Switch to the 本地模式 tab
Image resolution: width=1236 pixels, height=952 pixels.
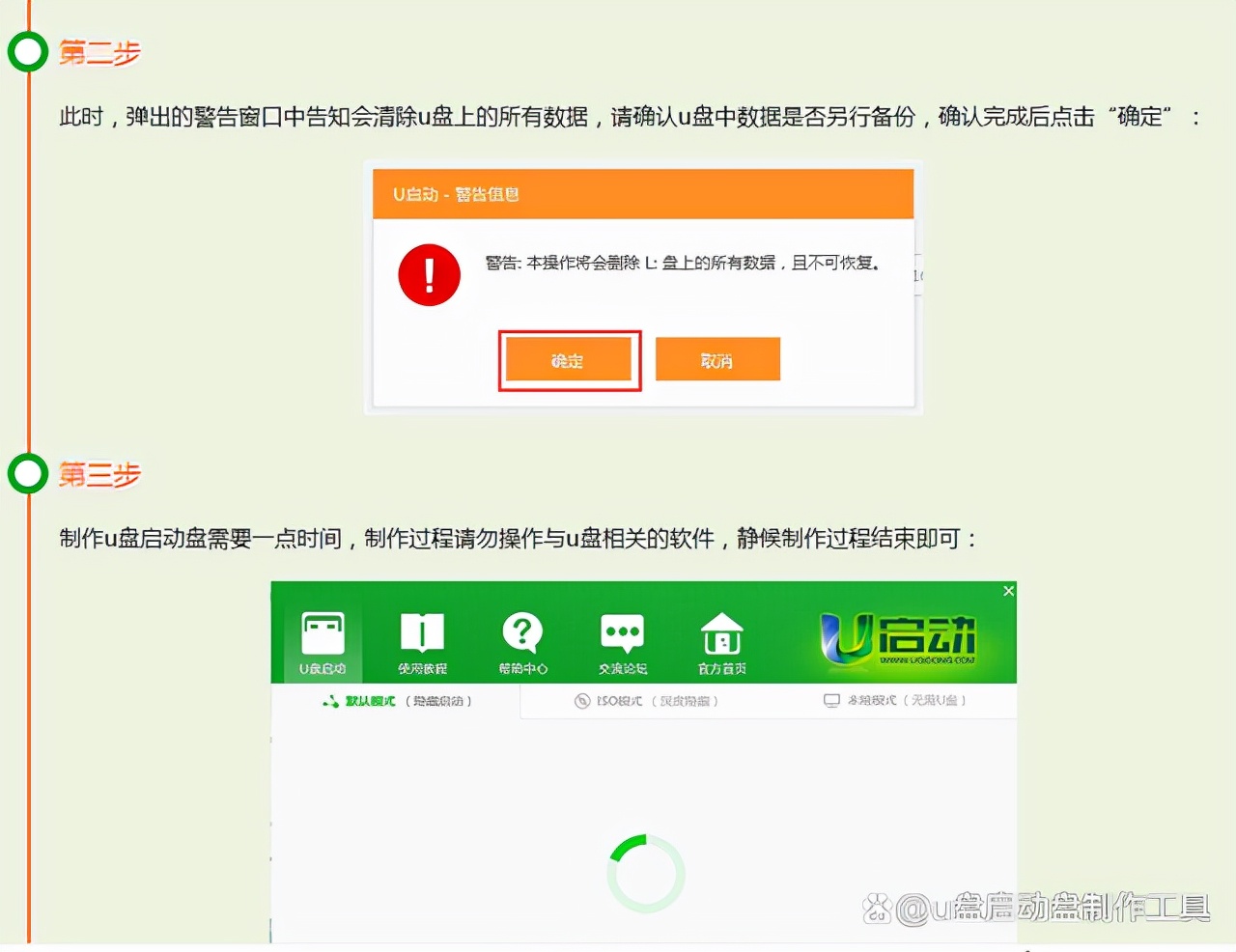(894, 700)
